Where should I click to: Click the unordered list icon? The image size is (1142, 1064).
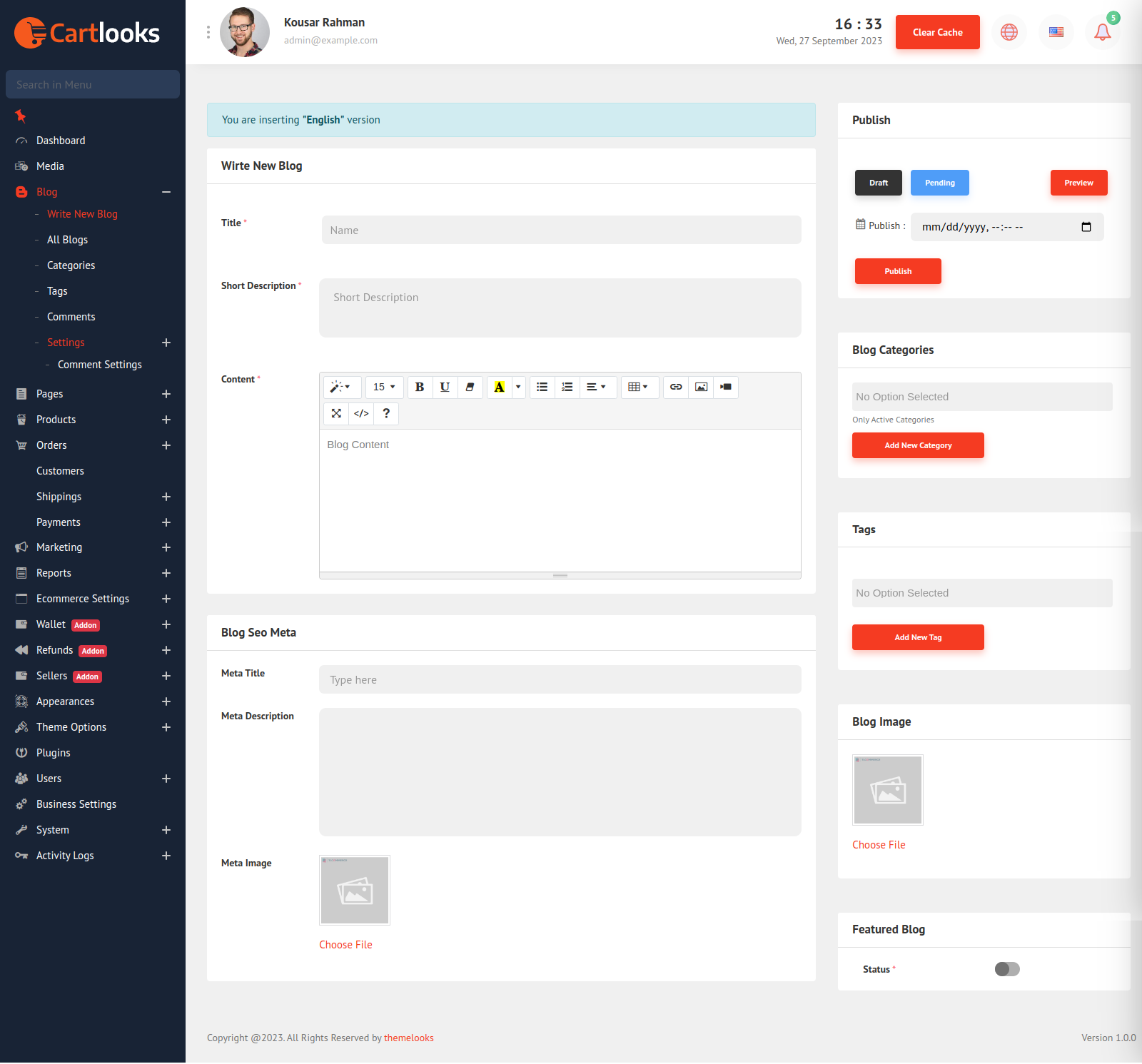pos(542,387)
